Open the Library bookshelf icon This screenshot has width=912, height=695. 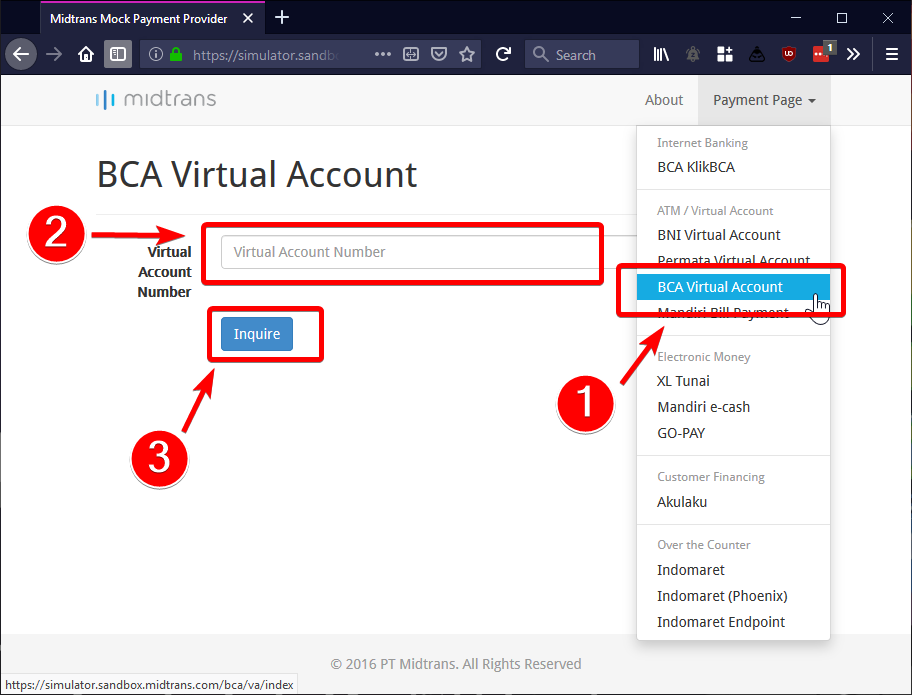tap(661, 55)
